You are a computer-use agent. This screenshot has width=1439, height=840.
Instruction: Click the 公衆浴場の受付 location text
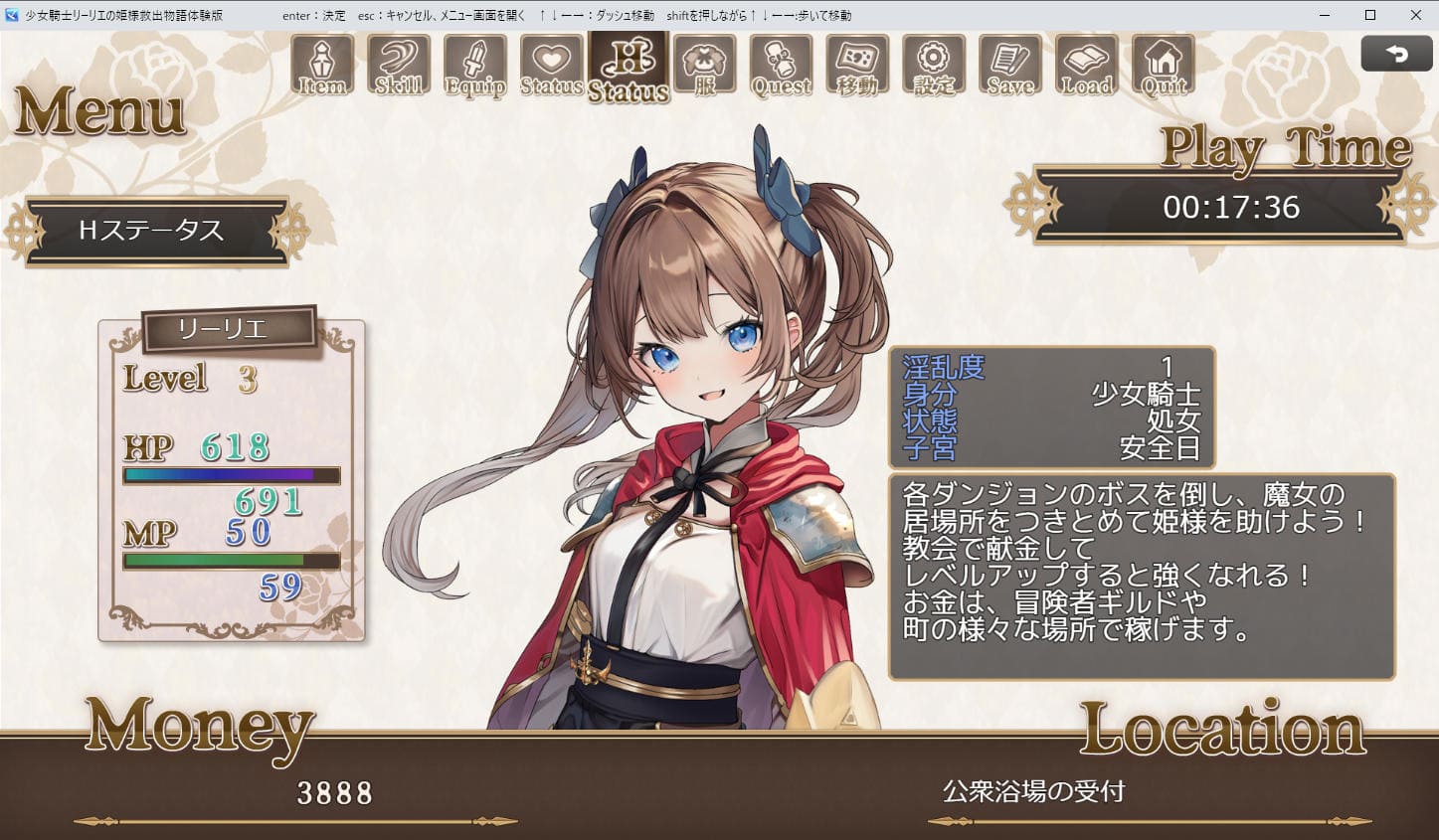click(1033, 791)
